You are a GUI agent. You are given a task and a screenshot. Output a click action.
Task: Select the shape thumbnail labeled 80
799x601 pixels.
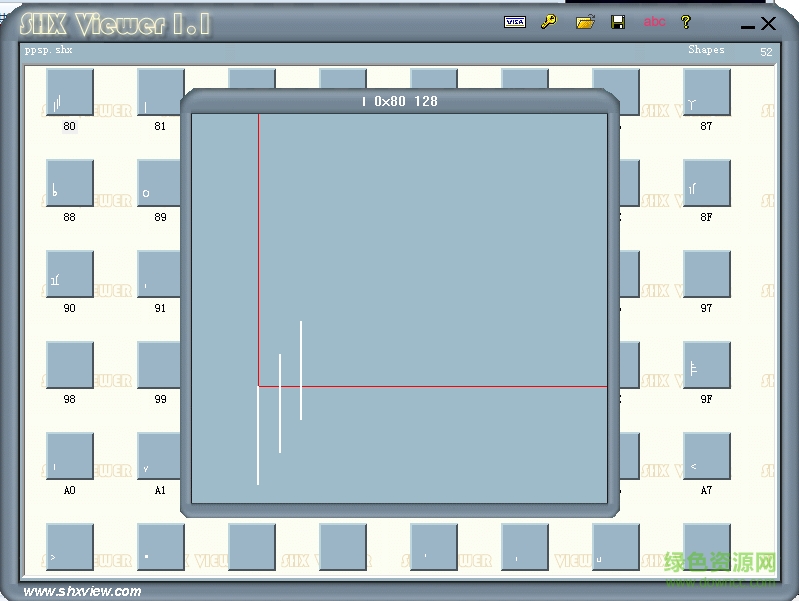70,92
